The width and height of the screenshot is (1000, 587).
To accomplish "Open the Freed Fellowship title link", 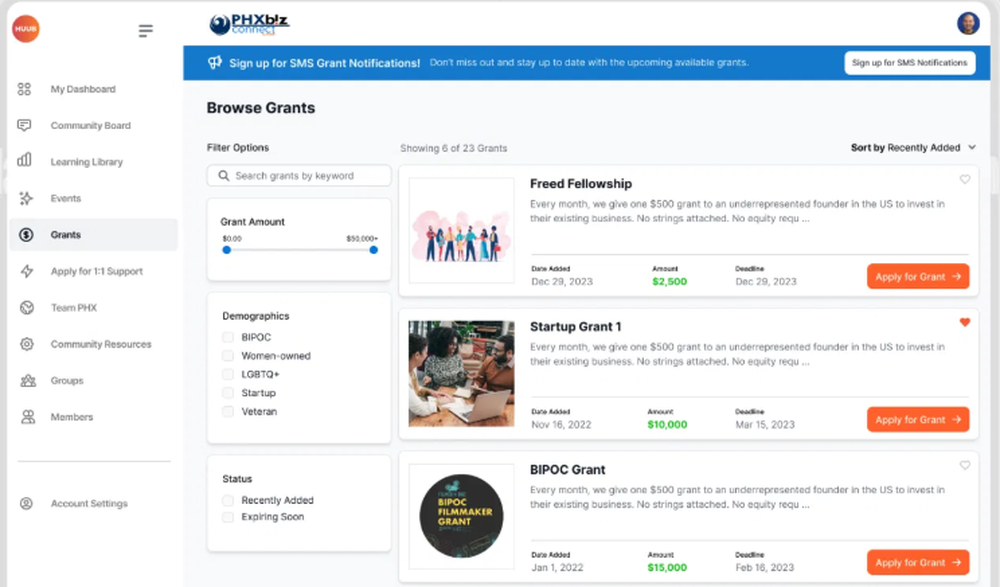I will coord(581,184).
